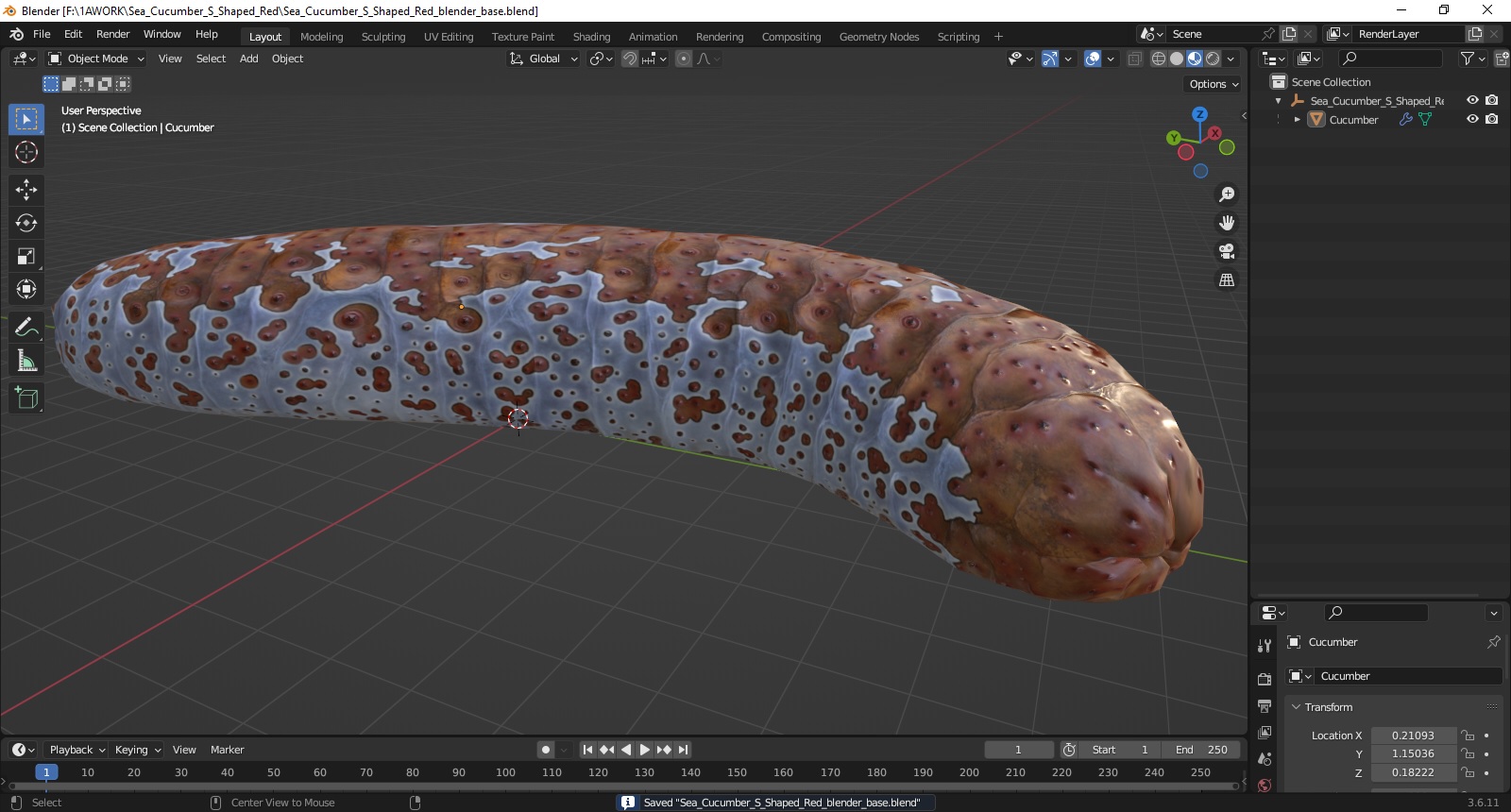Switch to wireframe viewport shading

(x=1158, y=59)
